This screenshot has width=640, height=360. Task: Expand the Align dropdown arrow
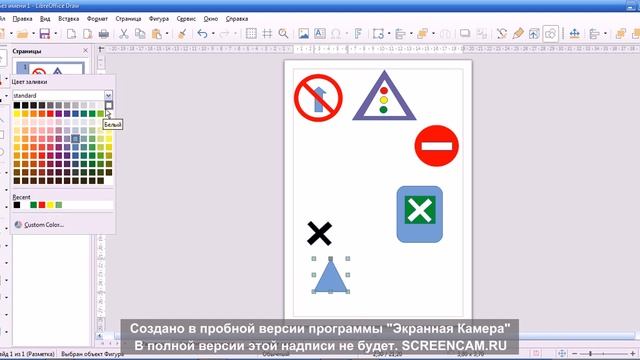tap(411, 33)
